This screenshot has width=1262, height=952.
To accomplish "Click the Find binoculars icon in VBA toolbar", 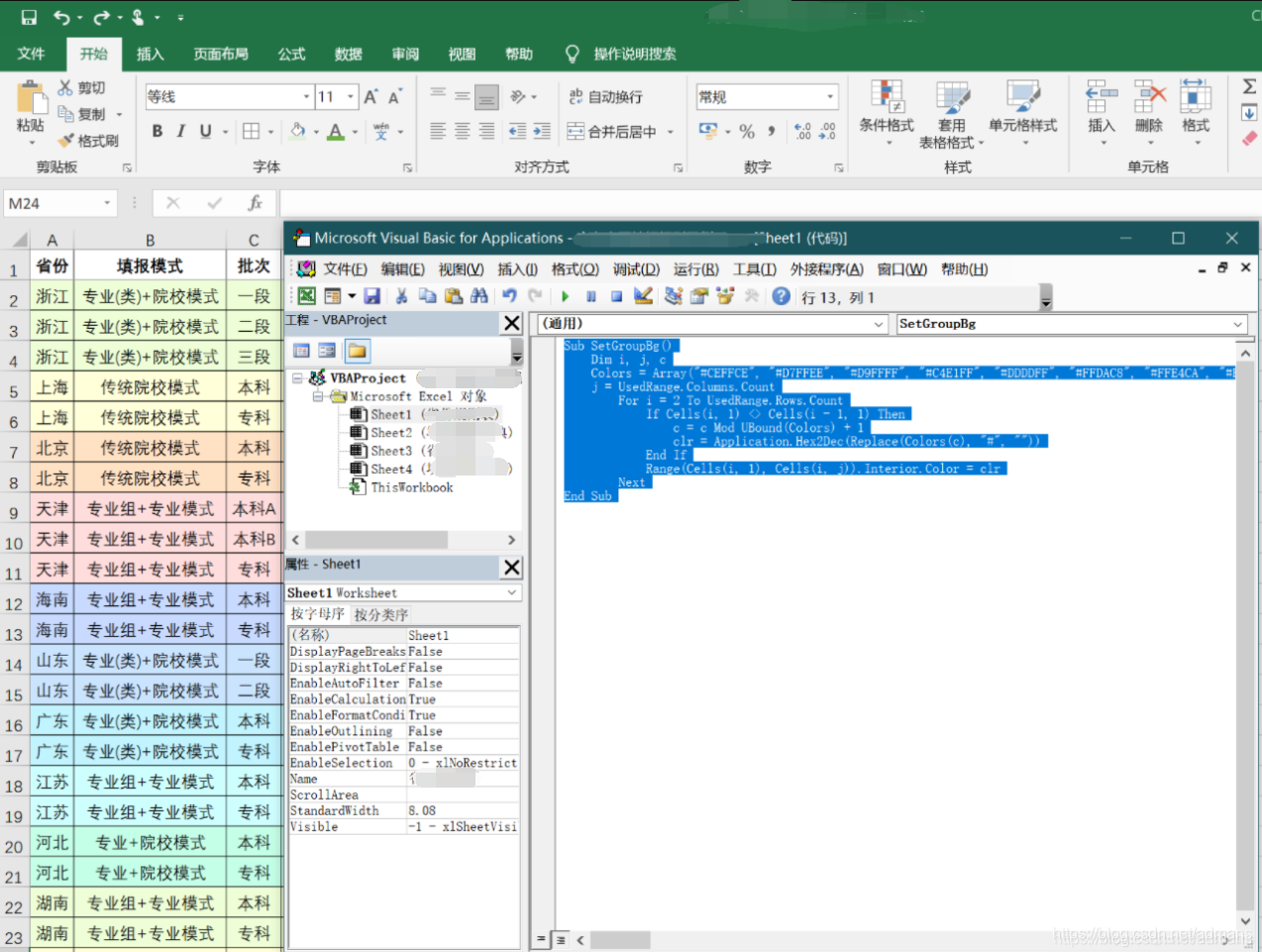I will pos(479,296).
